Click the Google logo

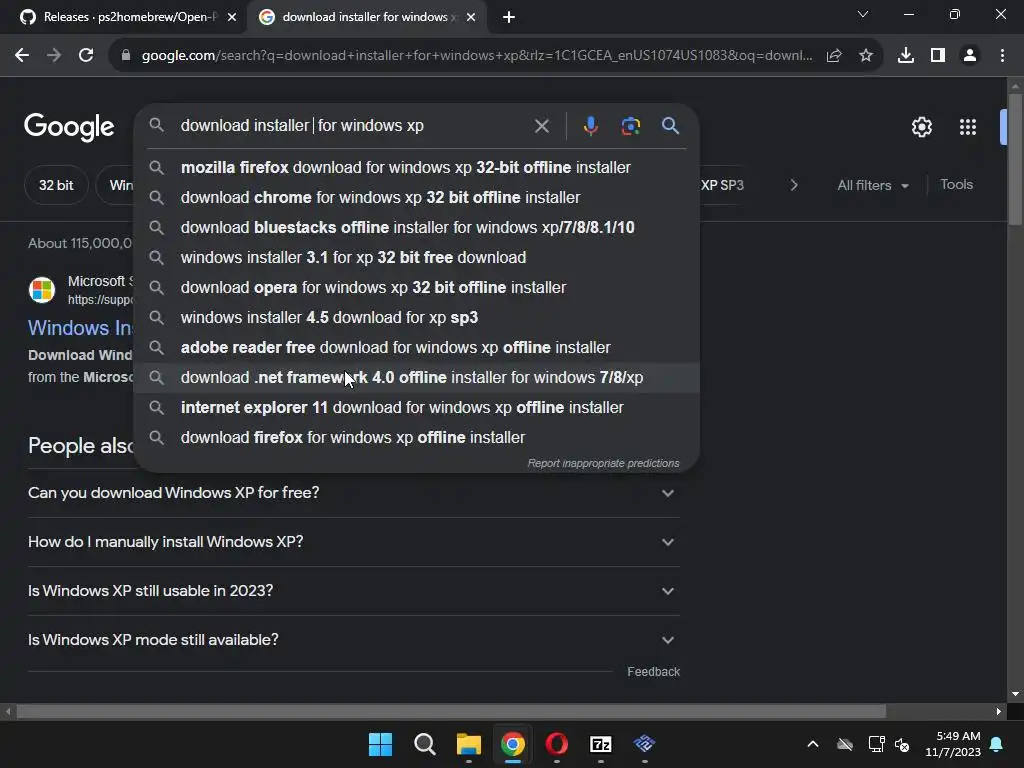point(69,127)
